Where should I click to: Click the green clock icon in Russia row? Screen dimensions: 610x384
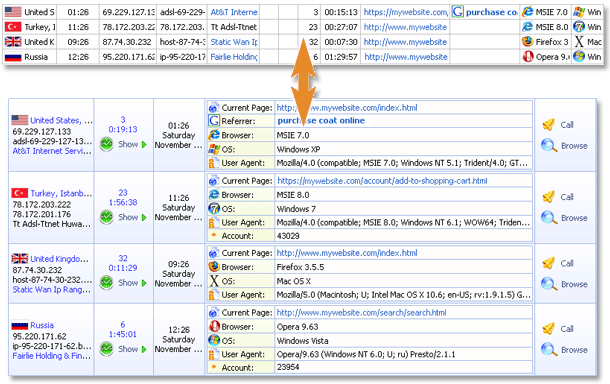[106, 349]
